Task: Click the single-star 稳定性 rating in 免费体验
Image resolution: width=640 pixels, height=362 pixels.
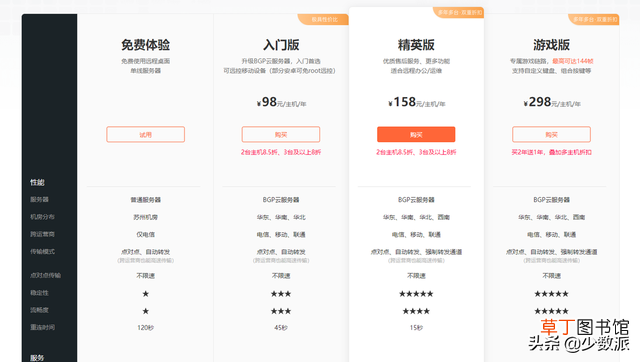Action: coord(145,294)
